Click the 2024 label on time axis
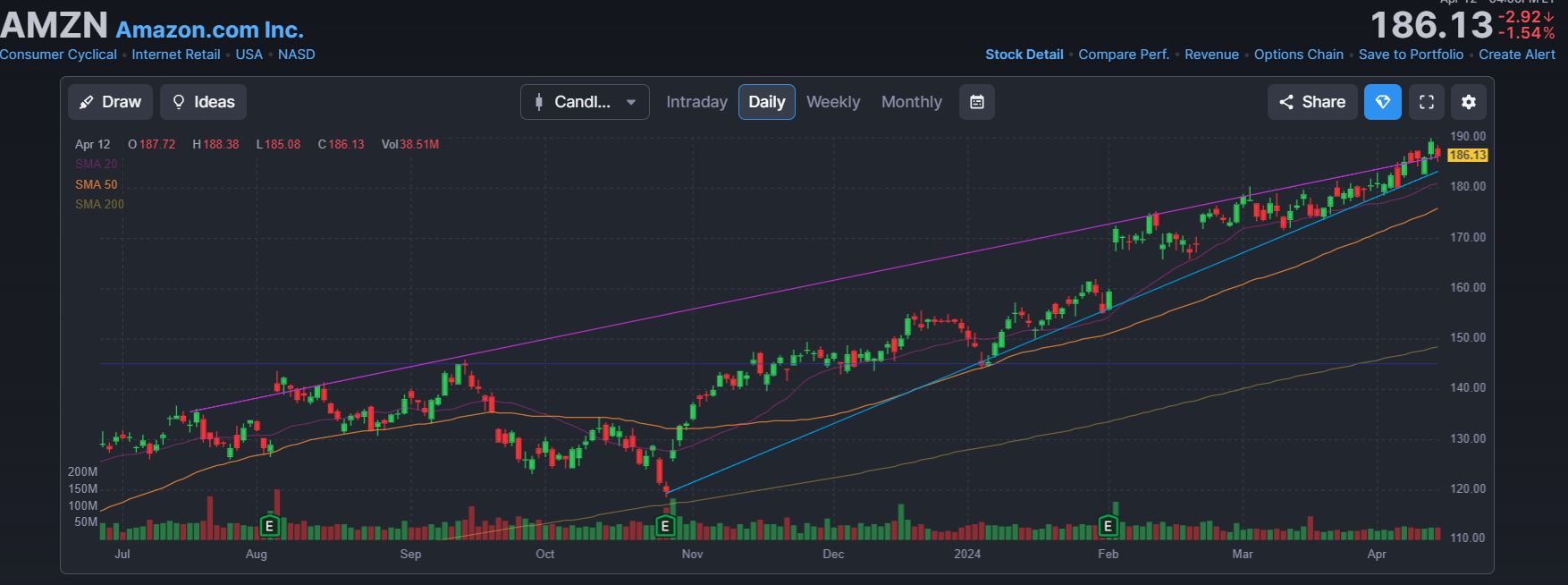Screen dimensions: 1568x585 (x=967, y=554)
